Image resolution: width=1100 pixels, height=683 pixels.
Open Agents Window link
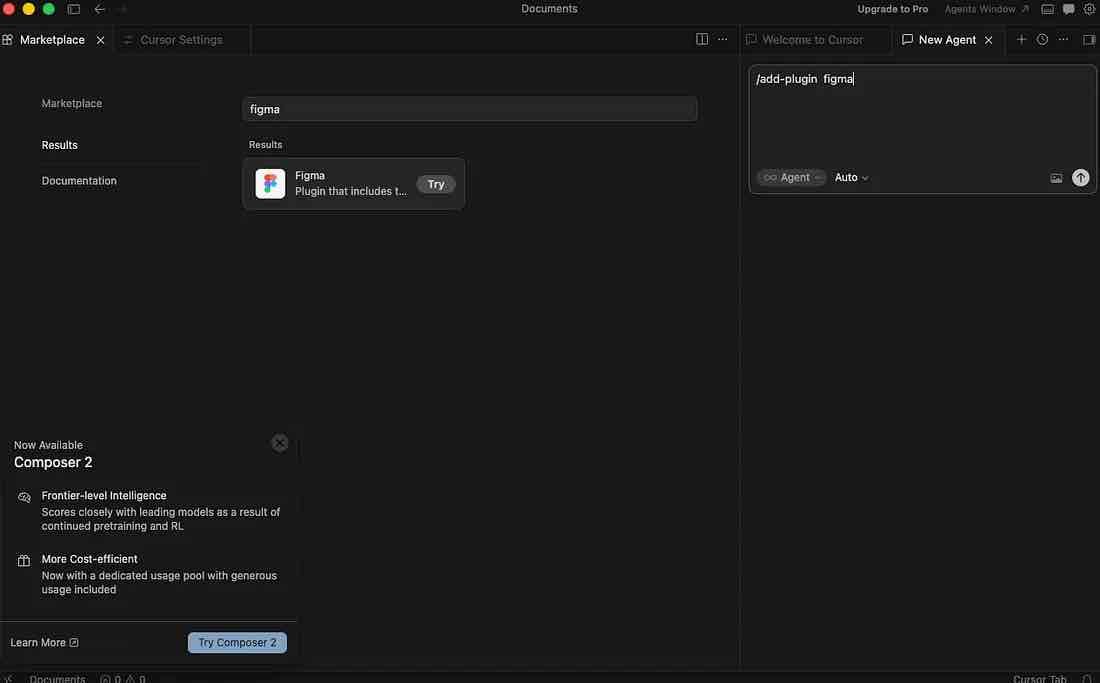click(x=986, y=9)
